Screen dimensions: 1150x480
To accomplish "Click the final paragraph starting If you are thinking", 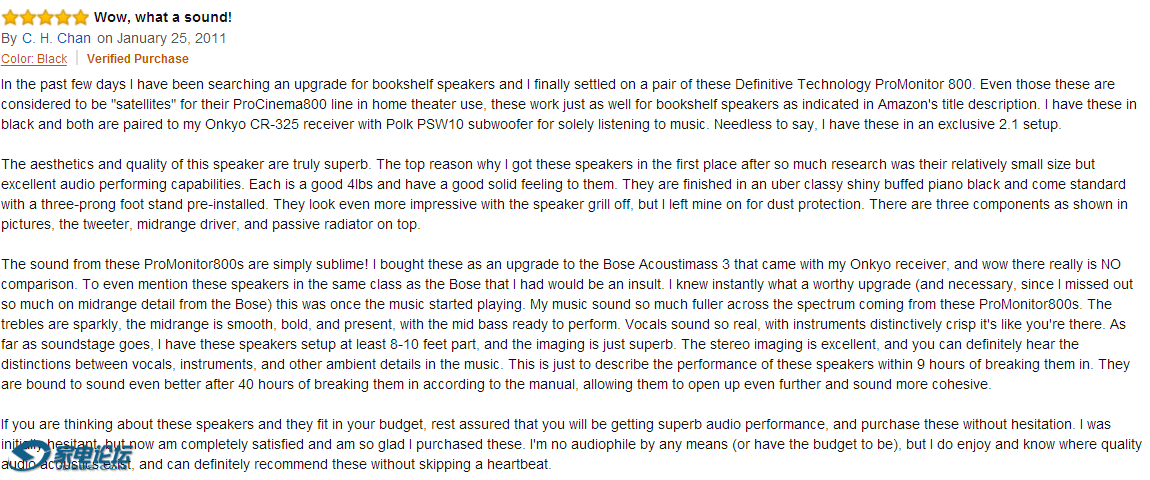I will pyautogui.click(x=571, y=444).
